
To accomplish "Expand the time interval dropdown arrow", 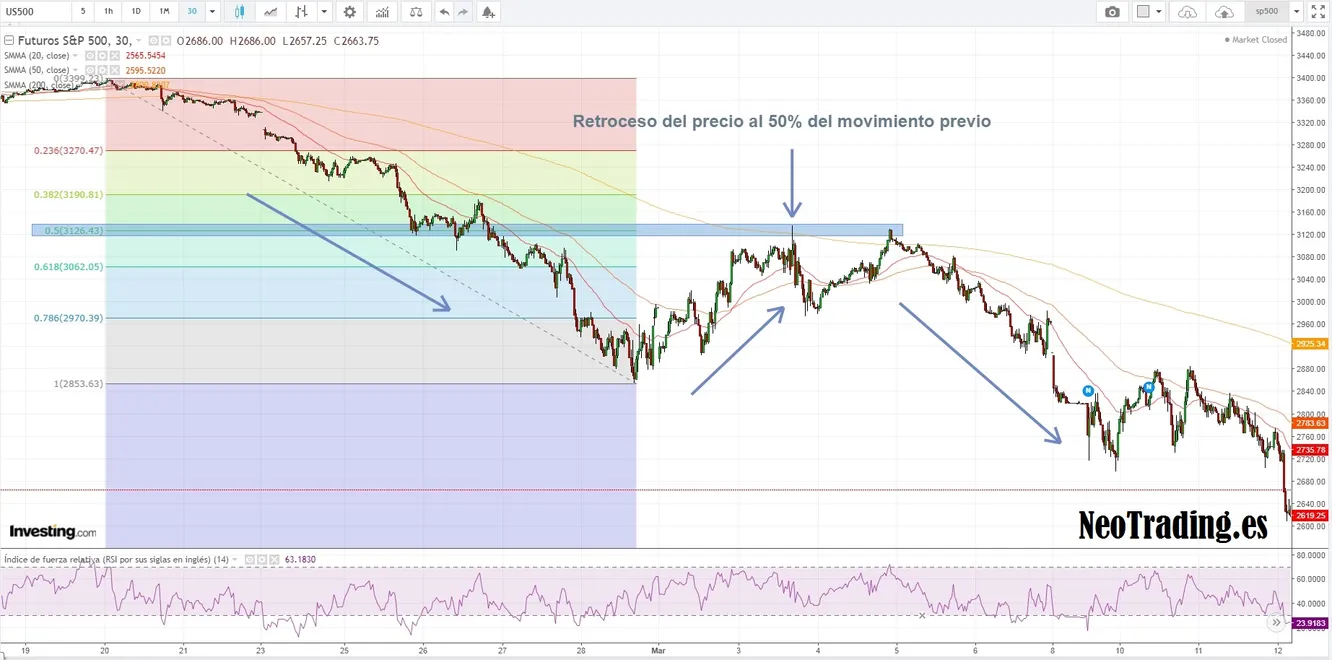I will point(212,12).
